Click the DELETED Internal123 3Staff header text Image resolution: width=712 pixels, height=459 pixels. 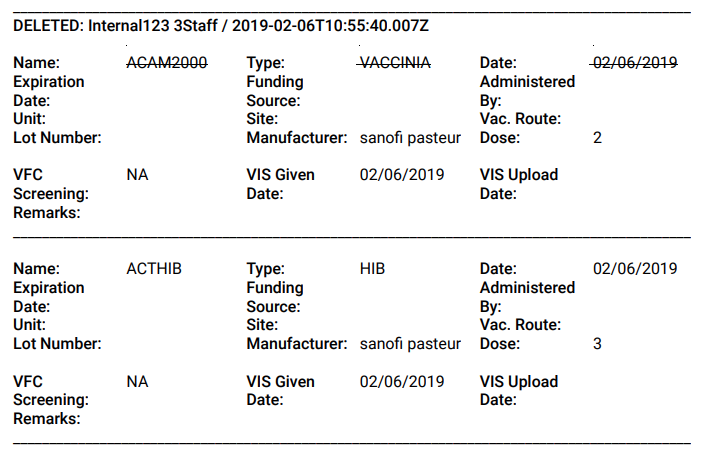pyautogui.click(x=221, y=25)
